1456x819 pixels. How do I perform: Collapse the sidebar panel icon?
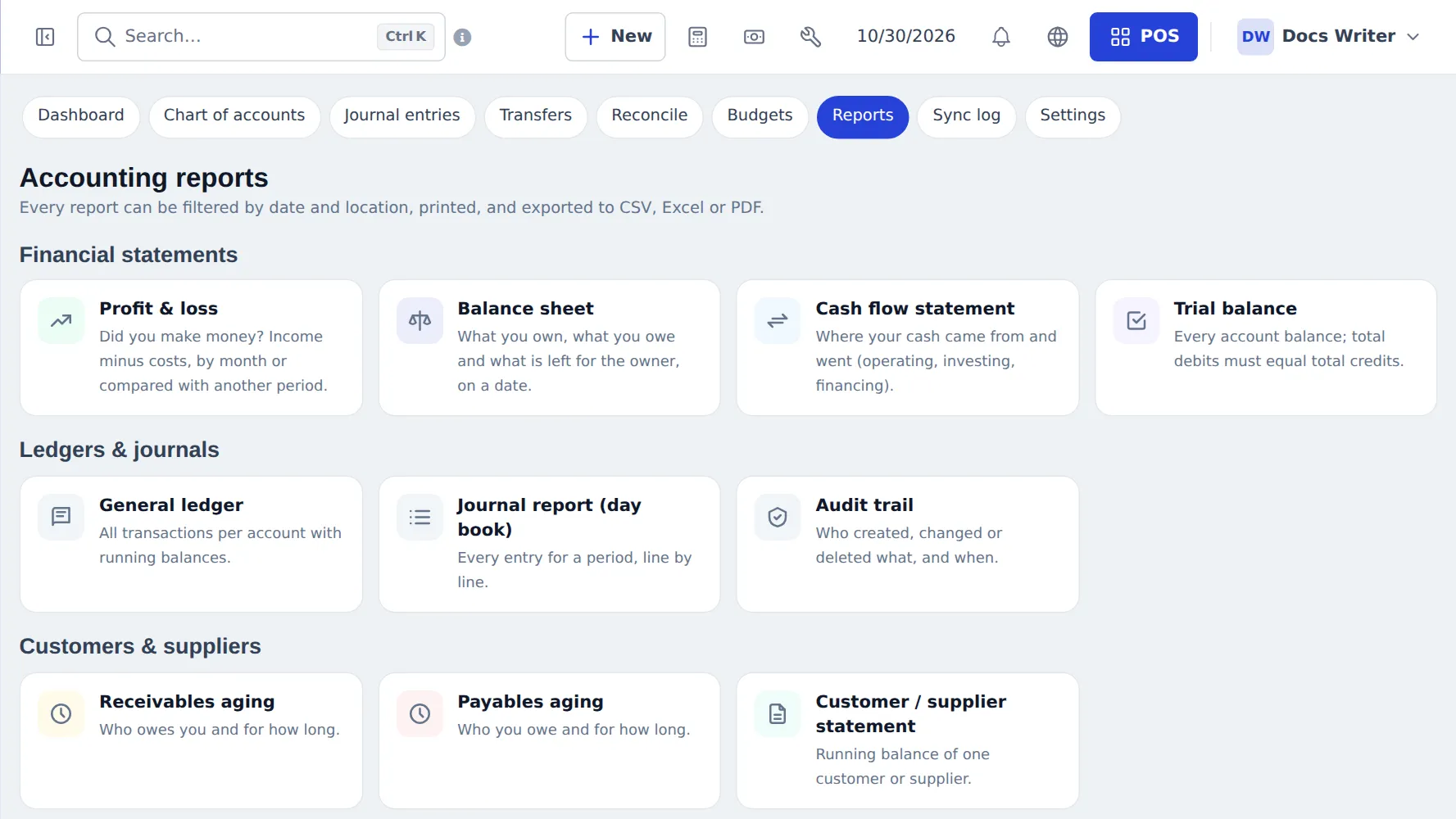coord(45,37)
